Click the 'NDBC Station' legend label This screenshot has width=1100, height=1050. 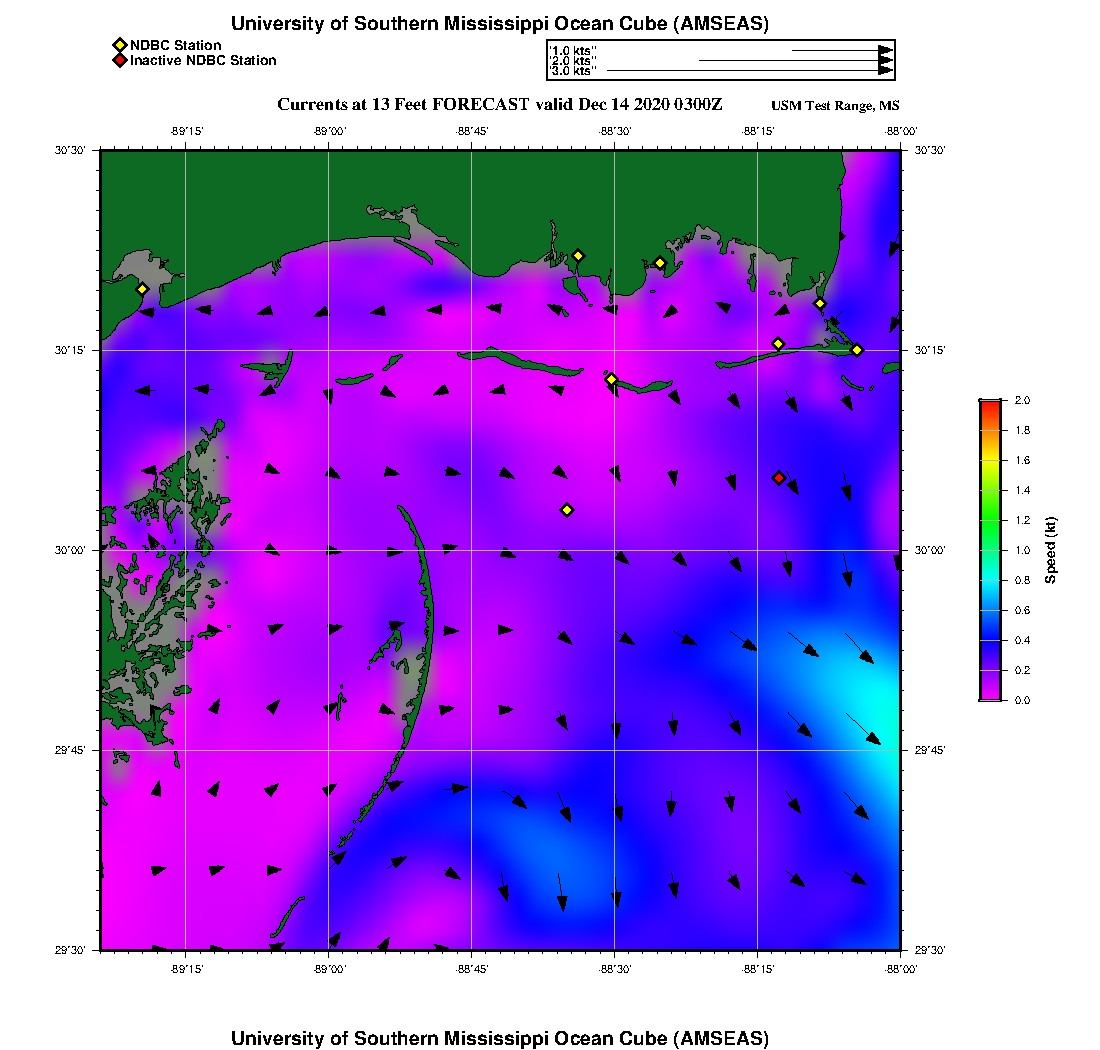(x=176, y=46)
